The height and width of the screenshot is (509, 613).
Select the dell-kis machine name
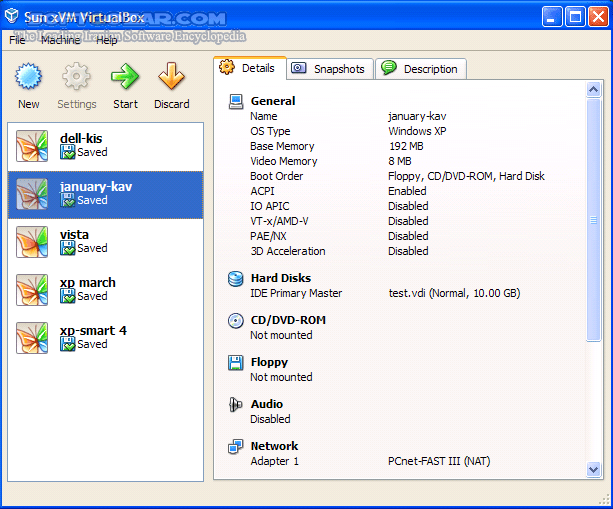coord(81,138)
